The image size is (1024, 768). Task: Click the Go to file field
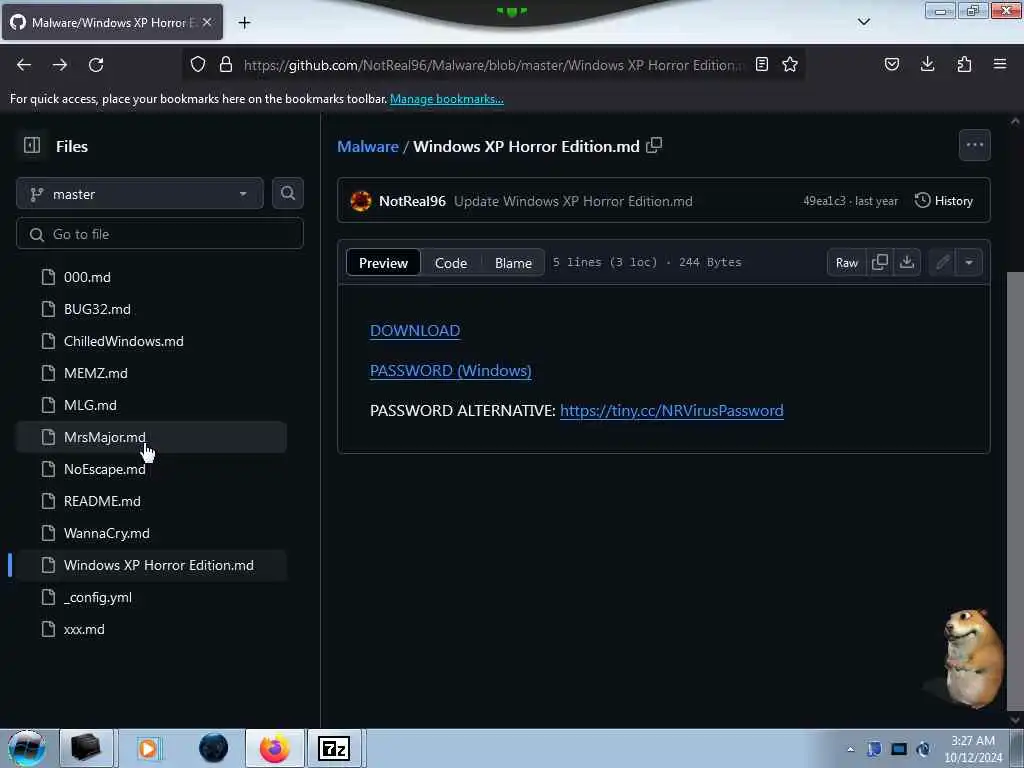(160, 234)
